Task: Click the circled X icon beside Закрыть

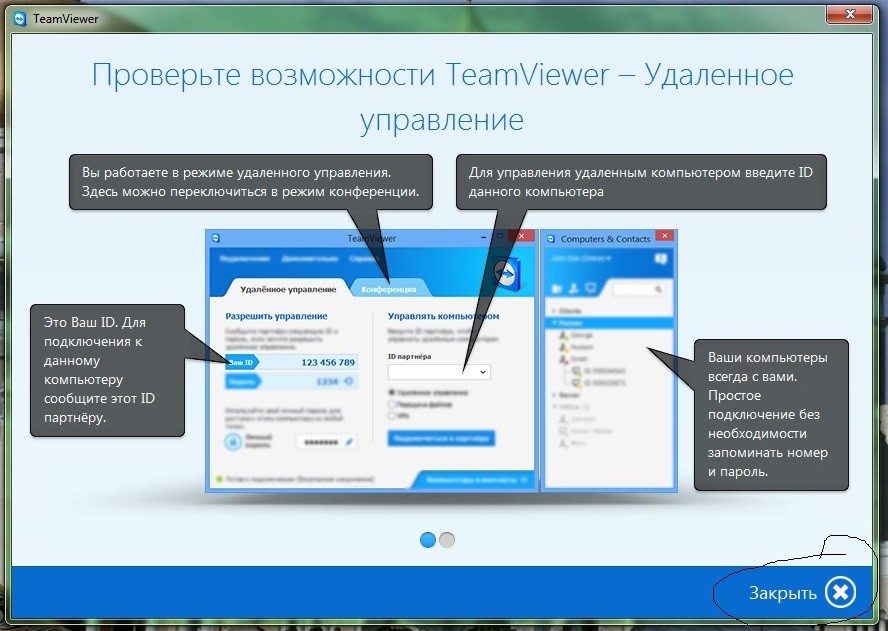Action: [840, 592]
